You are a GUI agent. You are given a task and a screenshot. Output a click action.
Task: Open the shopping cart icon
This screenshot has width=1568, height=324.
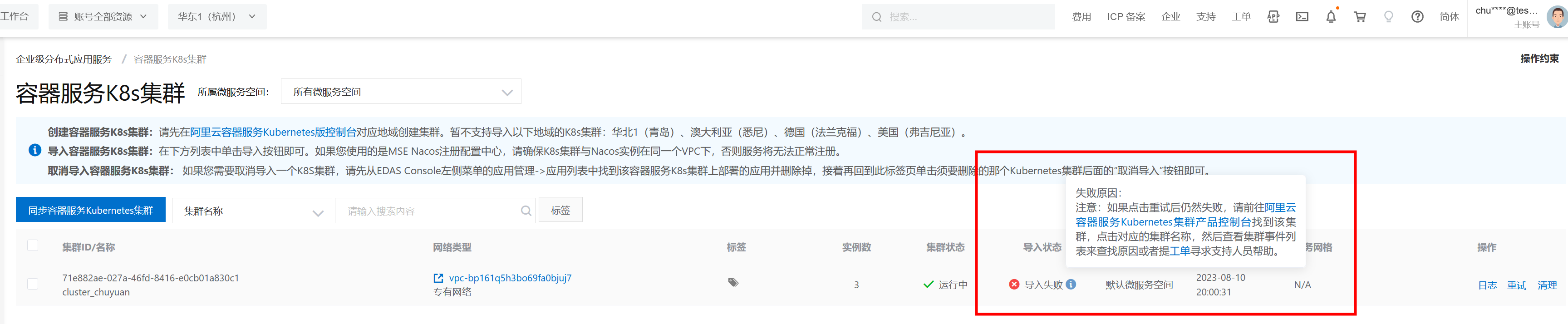click(x=1360, y=16)
